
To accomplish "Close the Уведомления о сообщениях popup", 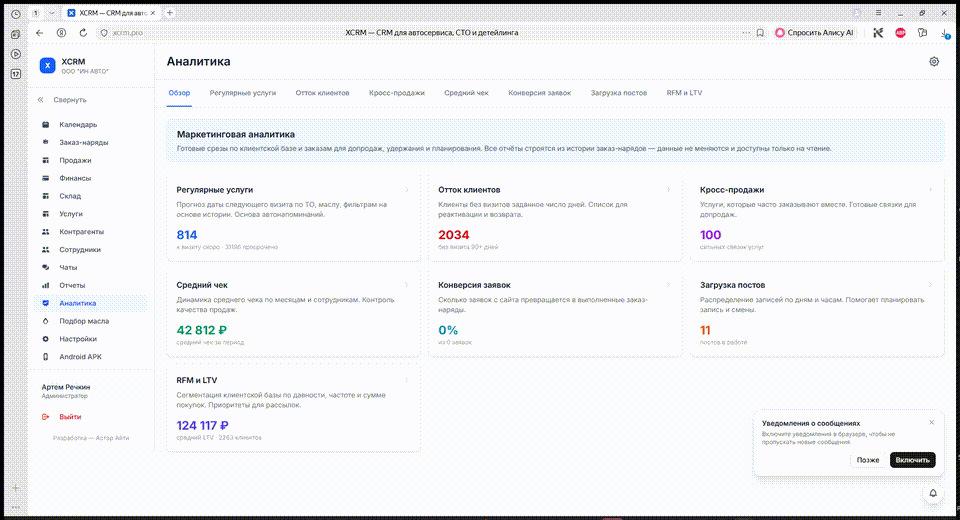I will click(931, 423).
